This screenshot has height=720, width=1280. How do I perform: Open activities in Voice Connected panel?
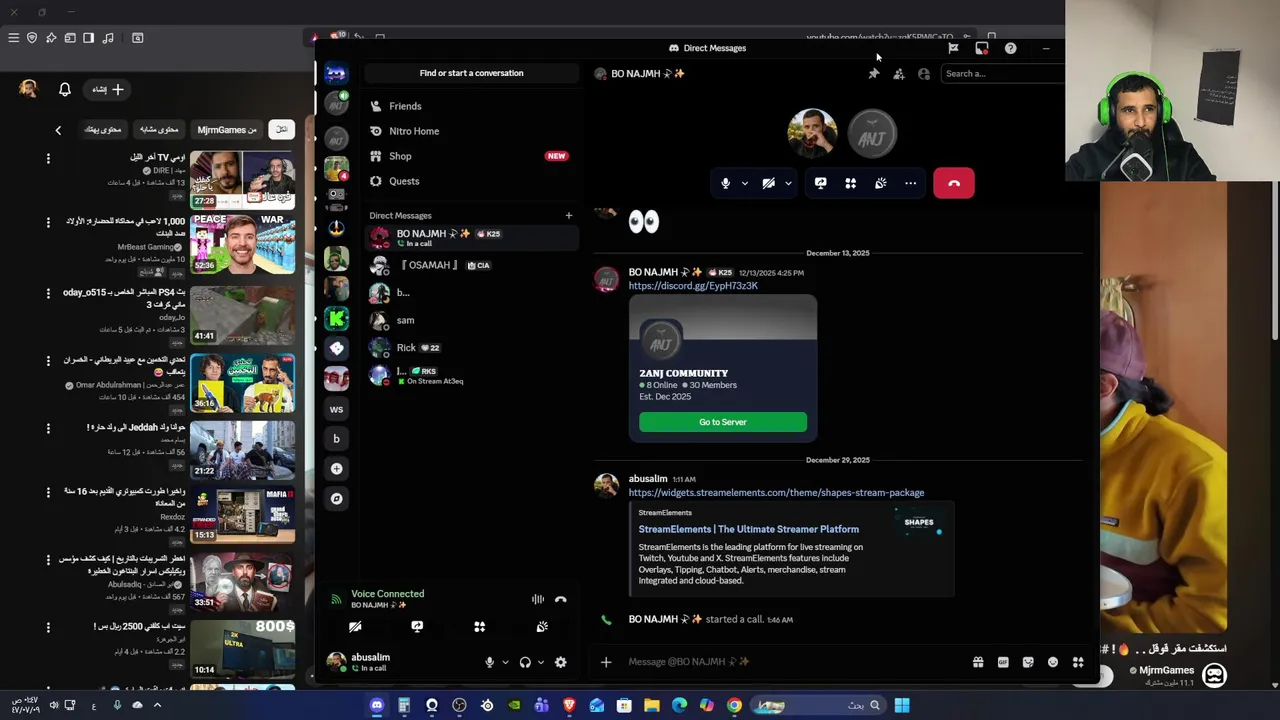click(480, 626)
